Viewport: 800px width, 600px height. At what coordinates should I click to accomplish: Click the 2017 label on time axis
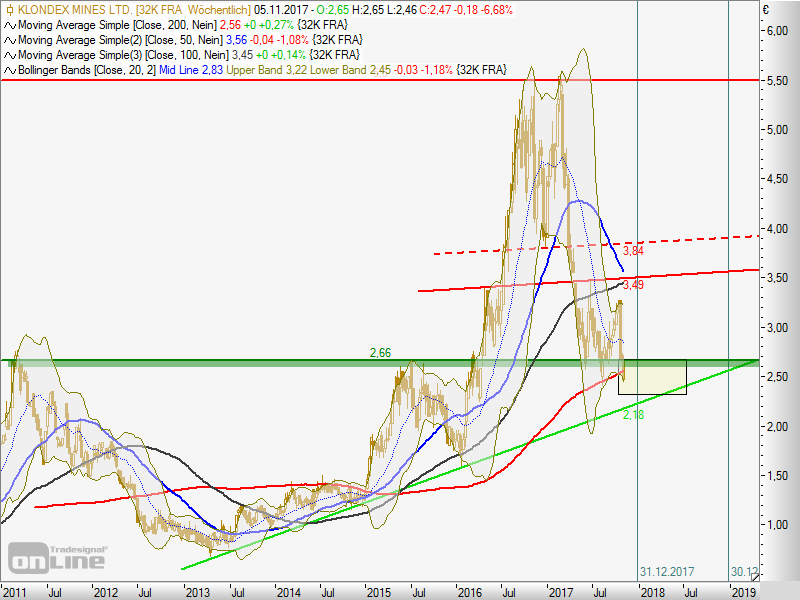(560, 592)
